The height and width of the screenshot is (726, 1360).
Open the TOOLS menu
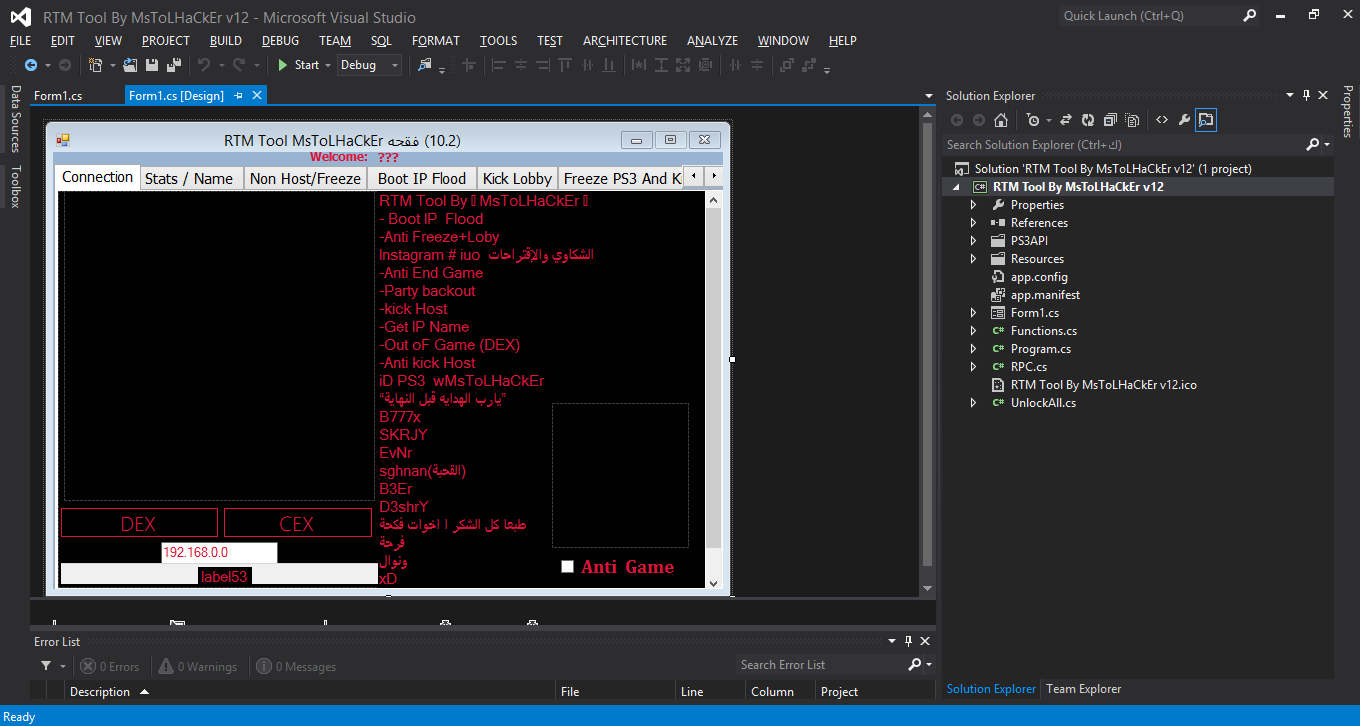tap(498, 41)
